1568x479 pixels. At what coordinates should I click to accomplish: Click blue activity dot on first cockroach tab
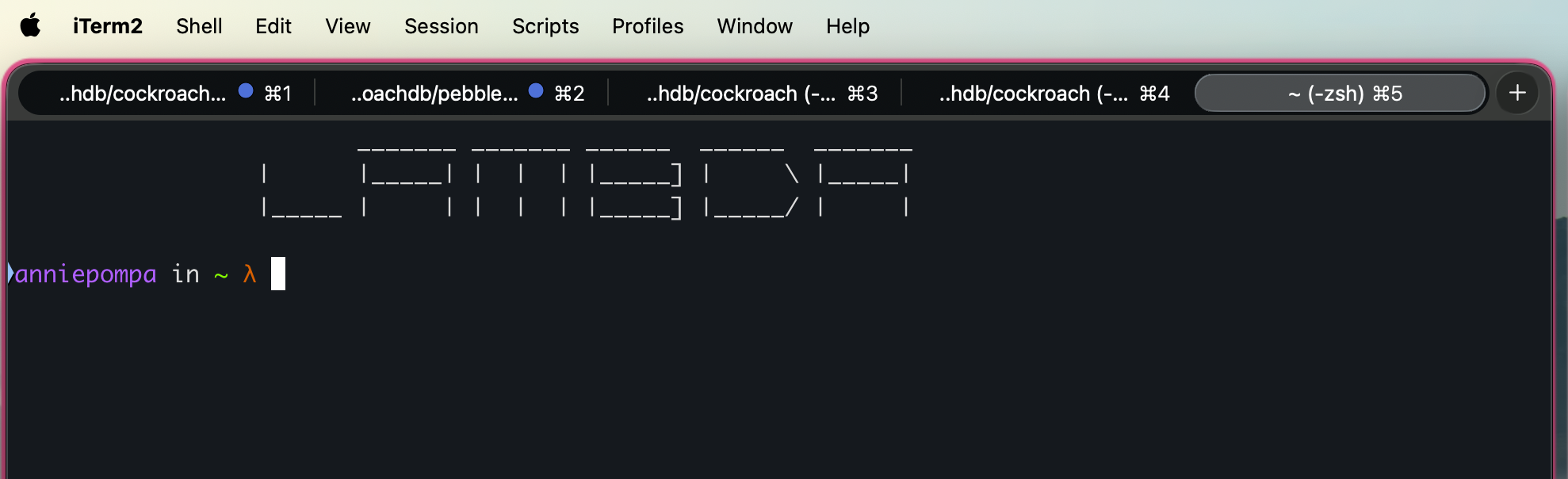click(x=246, y=91)
